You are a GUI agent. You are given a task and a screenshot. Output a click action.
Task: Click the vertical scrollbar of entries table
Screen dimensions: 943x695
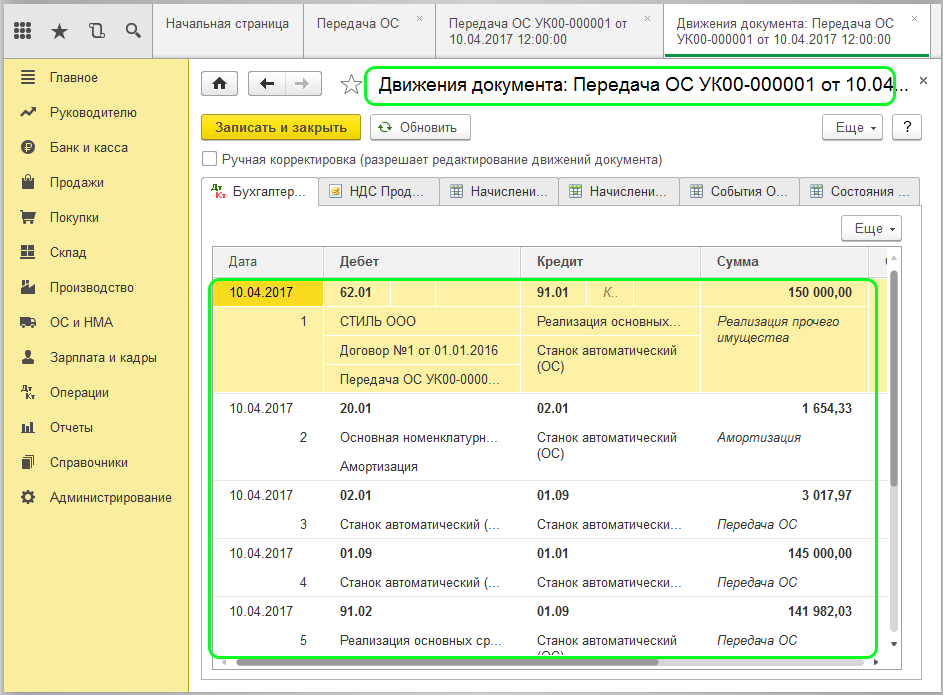click(894, 379)
